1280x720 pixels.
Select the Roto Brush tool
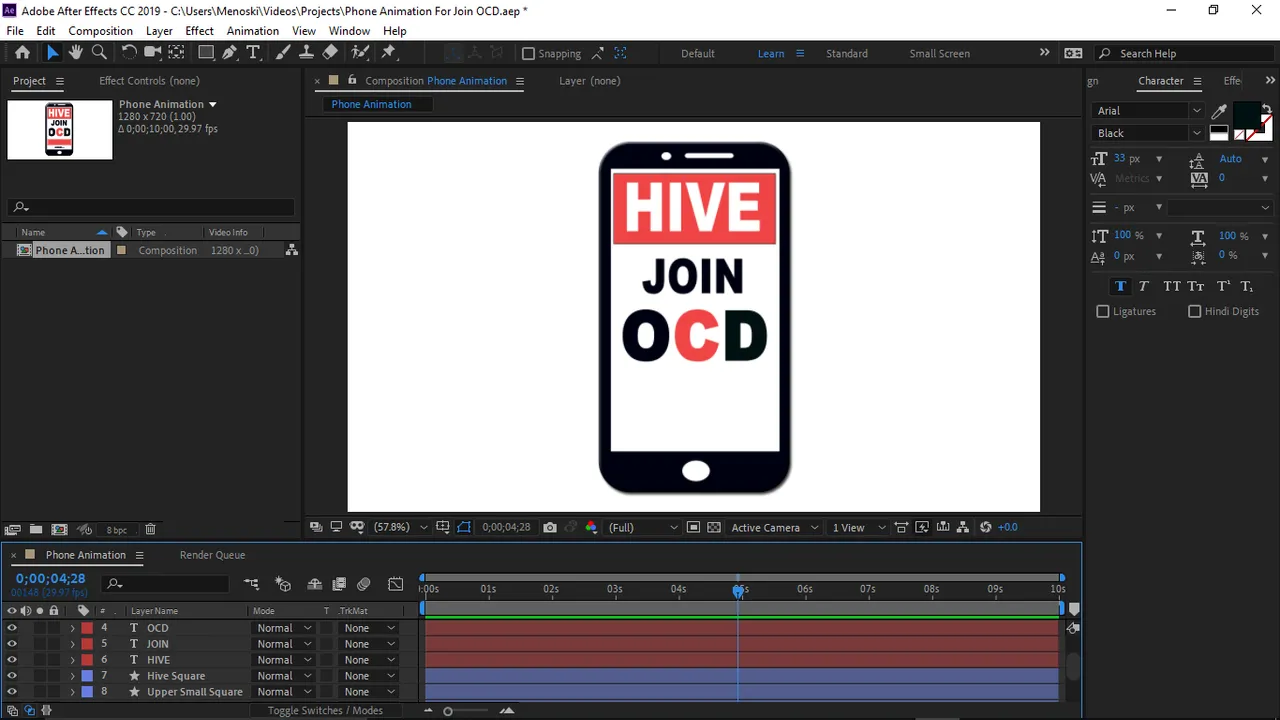click(x=360, y=53)
